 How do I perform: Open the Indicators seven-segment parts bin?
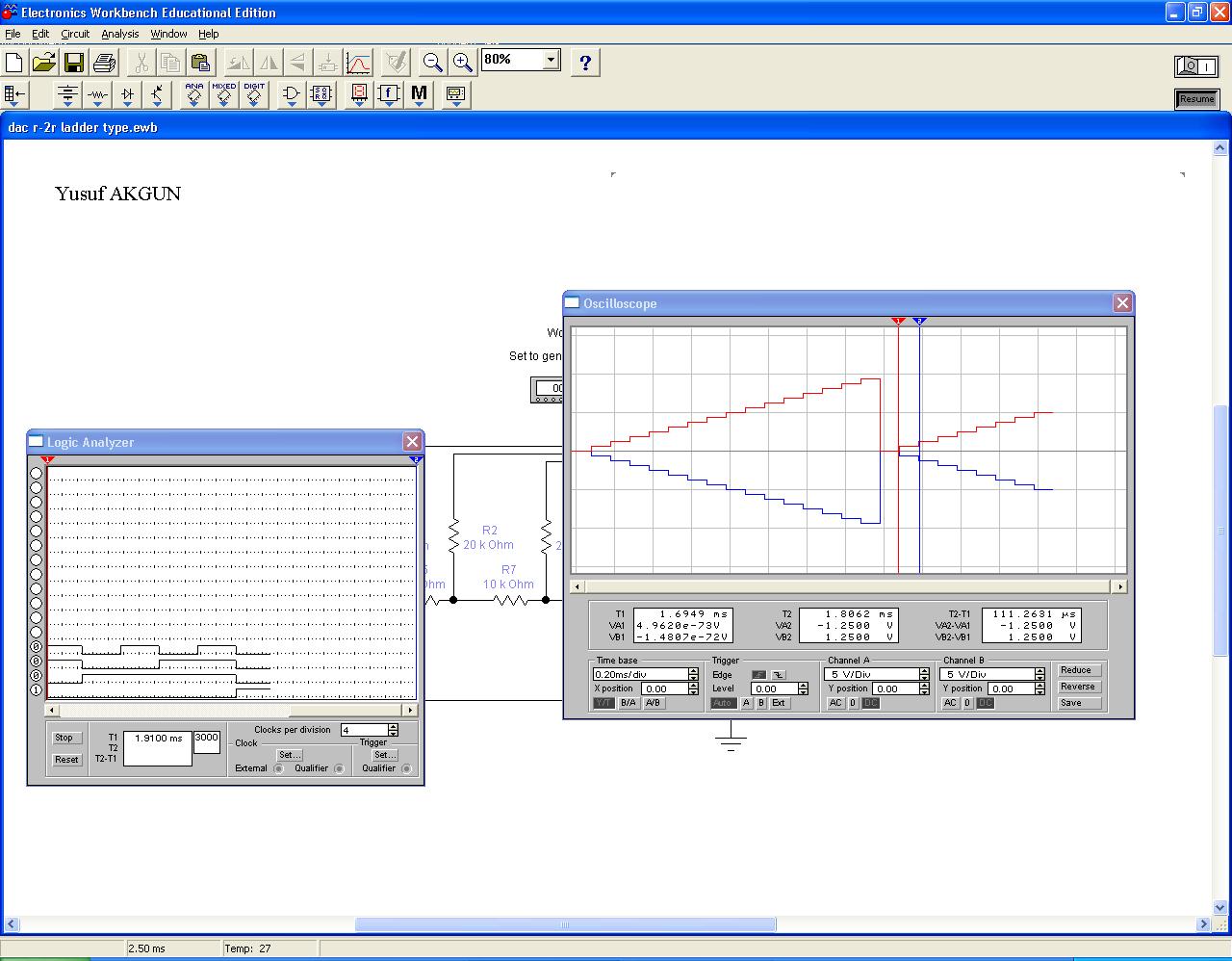(359, 94)
